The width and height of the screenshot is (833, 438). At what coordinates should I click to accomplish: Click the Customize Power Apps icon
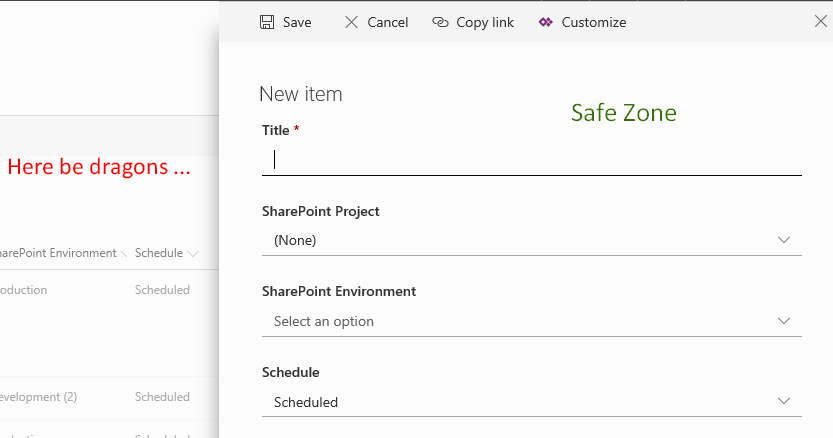pos(545,22)
